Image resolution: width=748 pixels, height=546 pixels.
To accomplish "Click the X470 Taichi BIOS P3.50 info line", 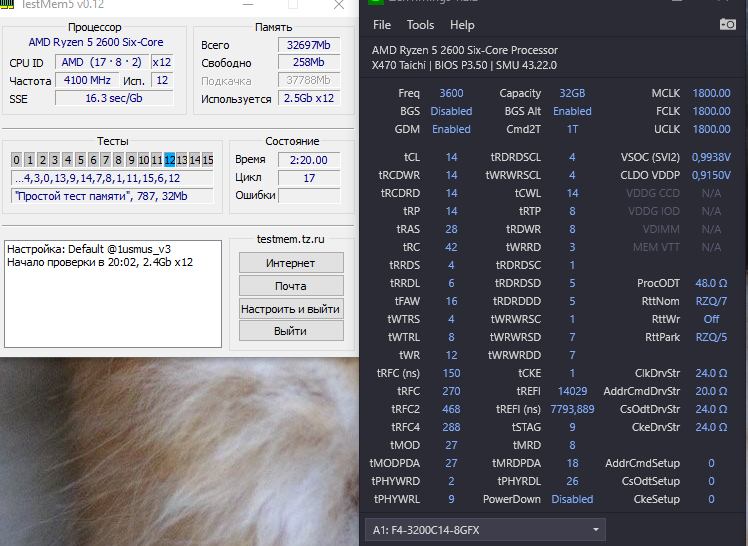I will (x=464, y=65).
